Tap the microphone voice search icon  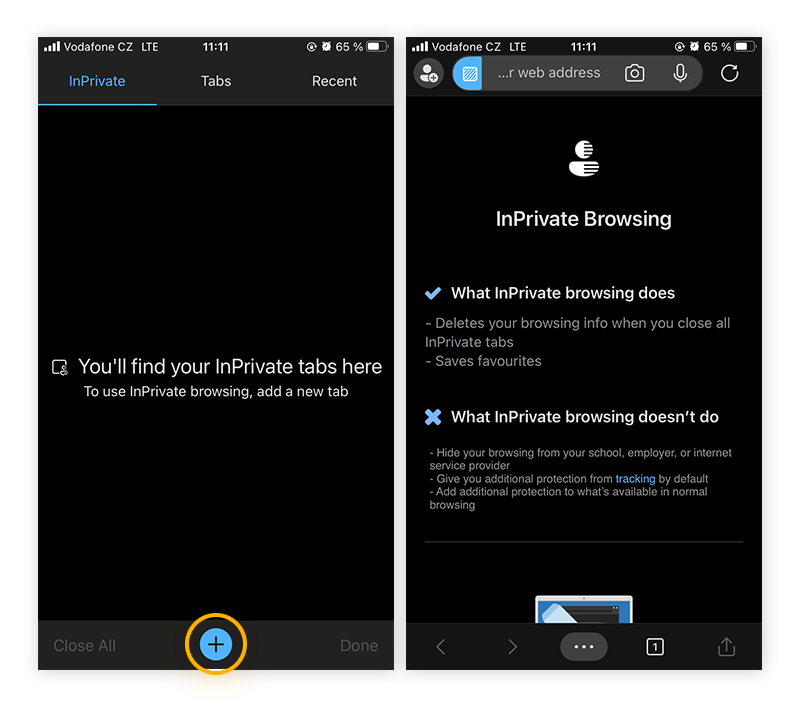[681, 72]
